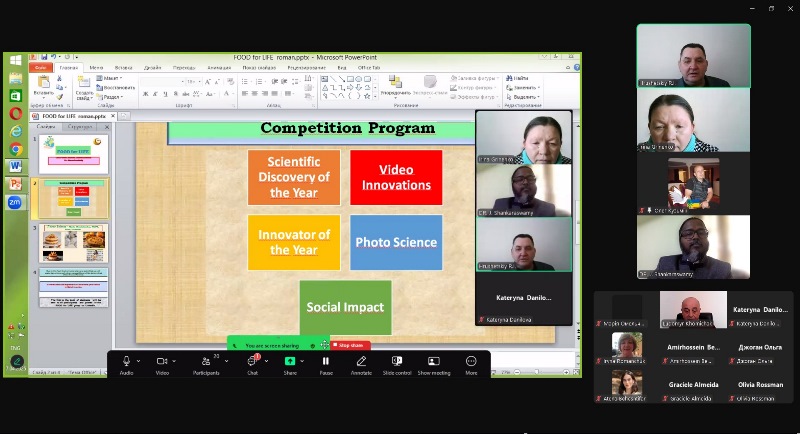Click Упорядочить arrange button
The height and width of the screenshot is (434, 800).
395,85
